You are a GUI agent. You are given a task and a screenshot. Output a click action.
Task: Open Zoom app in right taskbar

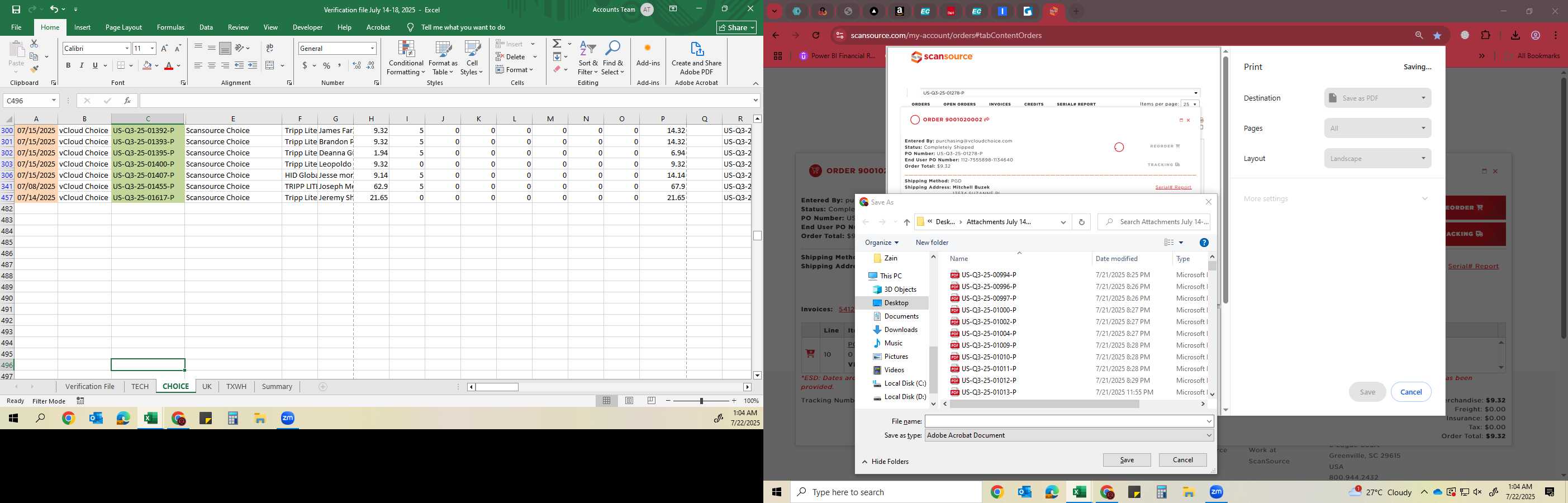tap(1216, 492)
